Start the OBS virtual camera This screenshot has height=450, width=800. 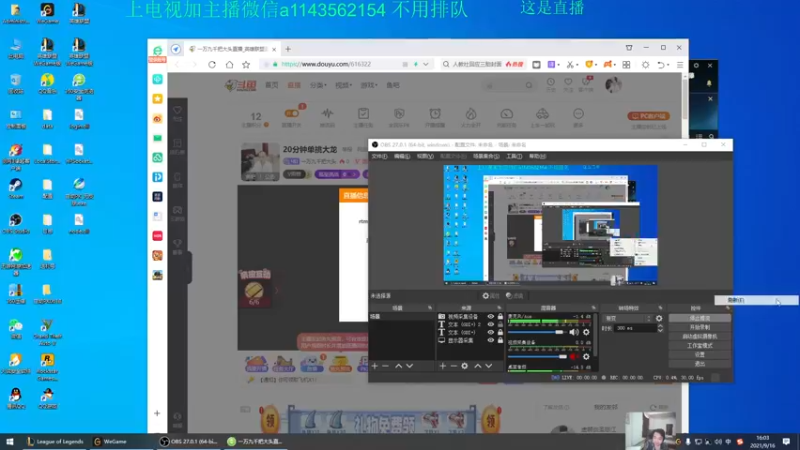[699, 336]
